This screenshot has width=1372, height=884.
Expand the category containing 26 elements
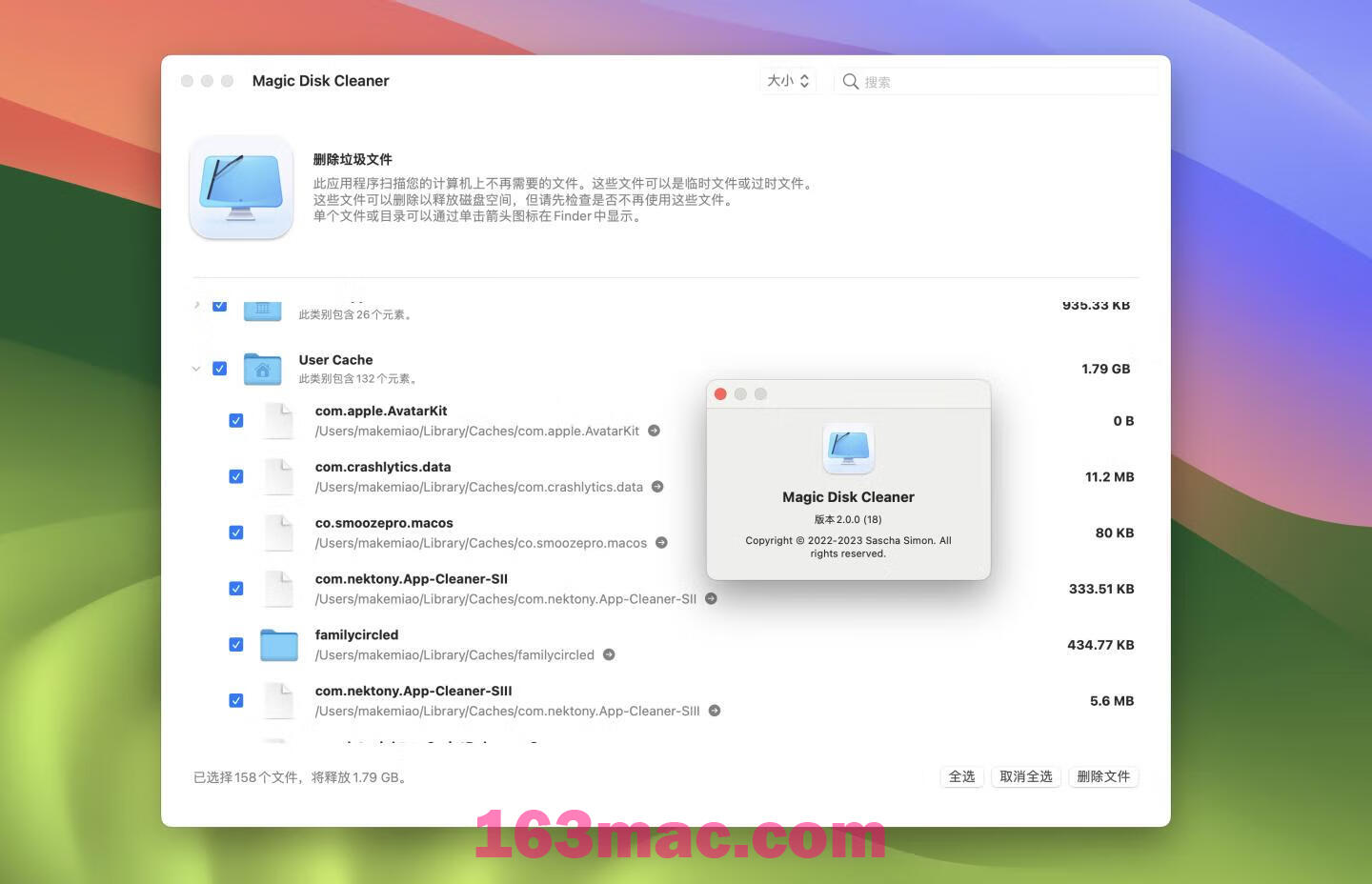(196, 305)
